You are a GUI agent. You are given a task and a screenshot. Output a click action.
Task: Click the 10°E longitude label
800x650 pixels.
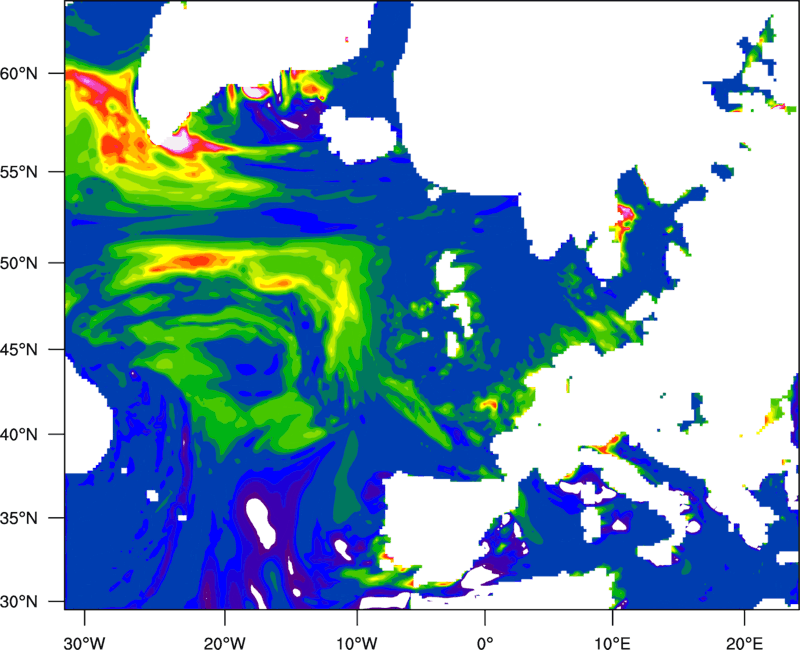pyautogui.click(x=612, y=643)
